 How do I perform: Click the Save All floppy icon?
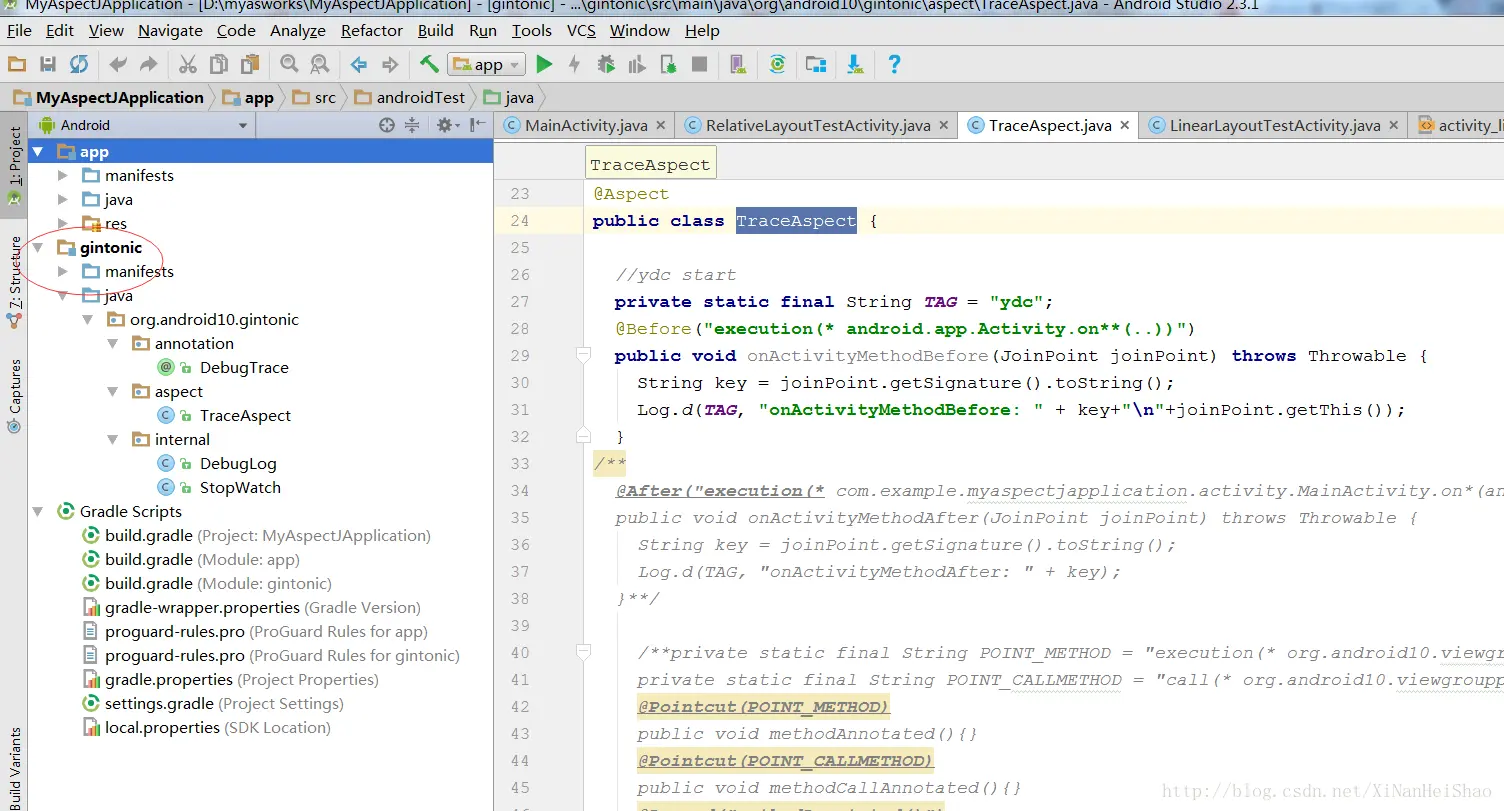[x=47, y=64]
